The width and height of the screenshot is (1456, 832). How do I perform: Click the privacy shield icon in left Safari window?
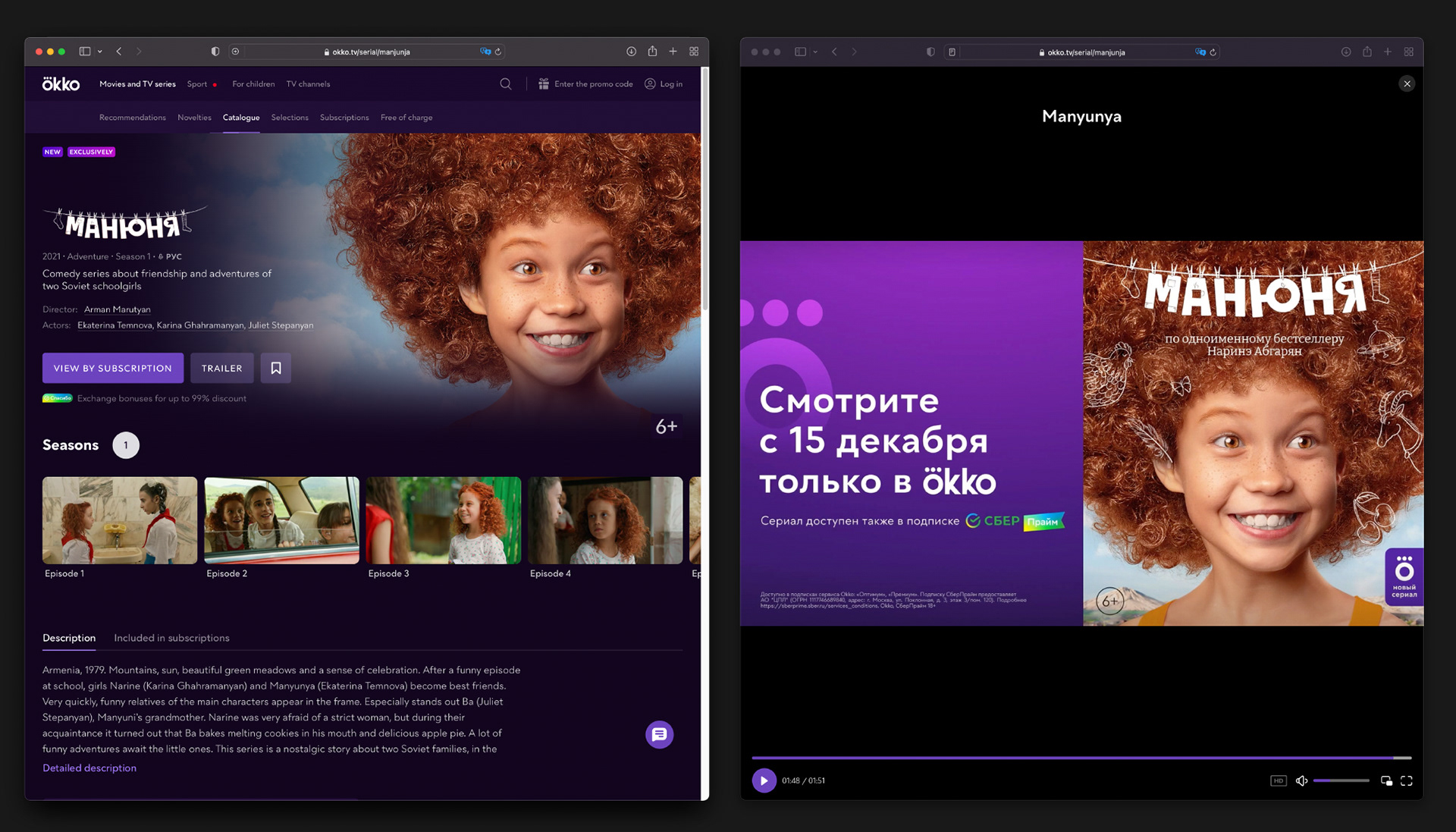pyautogui.click(x=215, y=52)
